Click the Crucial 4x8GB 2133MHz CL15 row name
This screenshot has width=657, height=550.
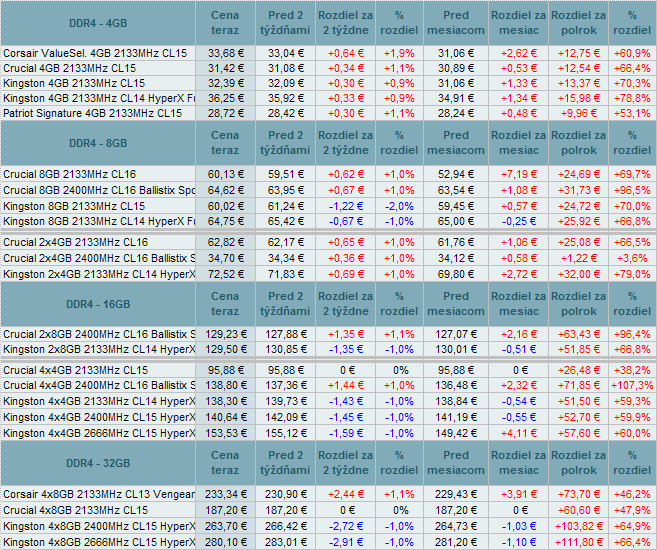(75, 510)
